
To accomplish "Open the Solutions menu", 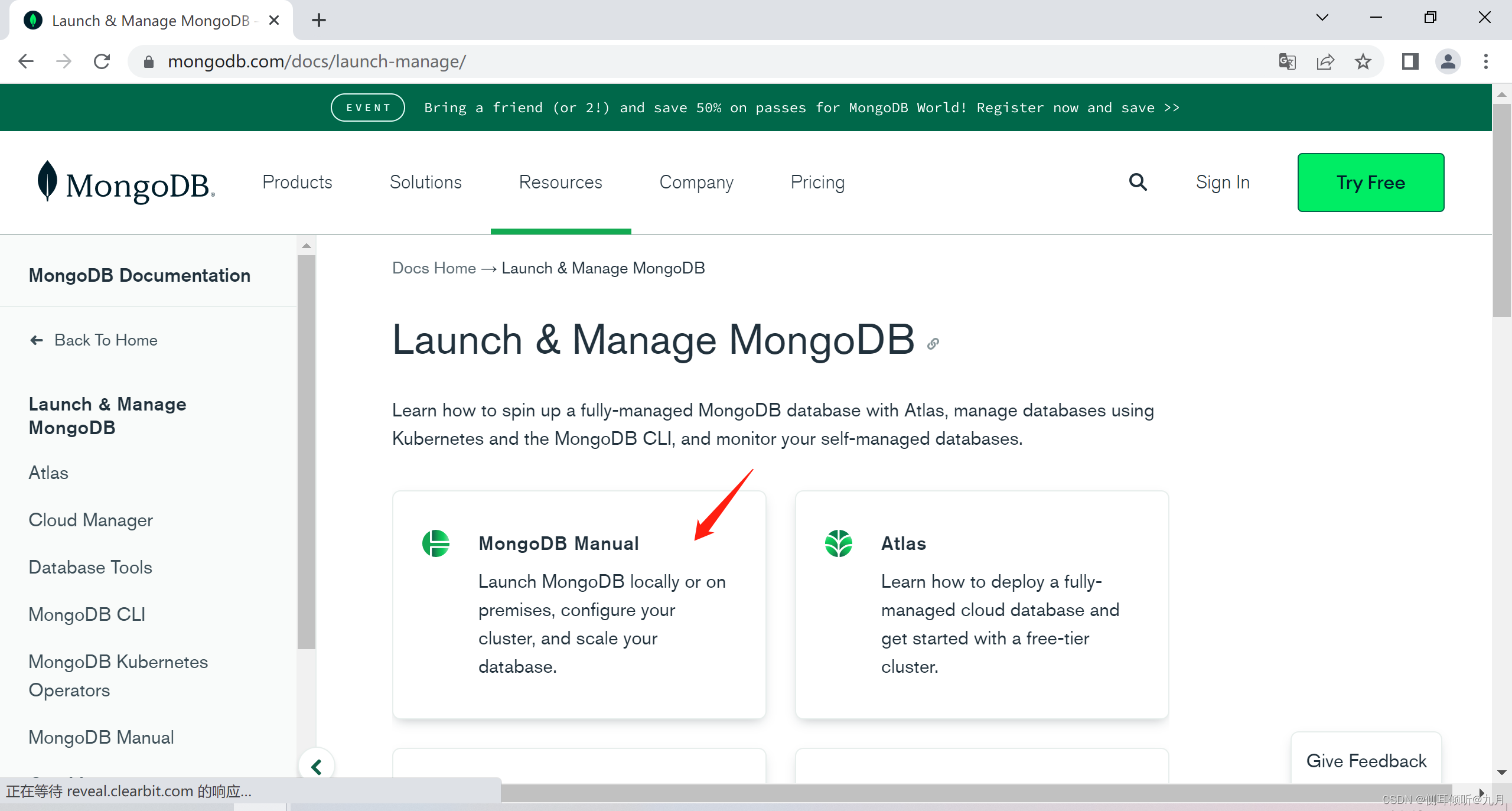I will (x=425, y=183).
